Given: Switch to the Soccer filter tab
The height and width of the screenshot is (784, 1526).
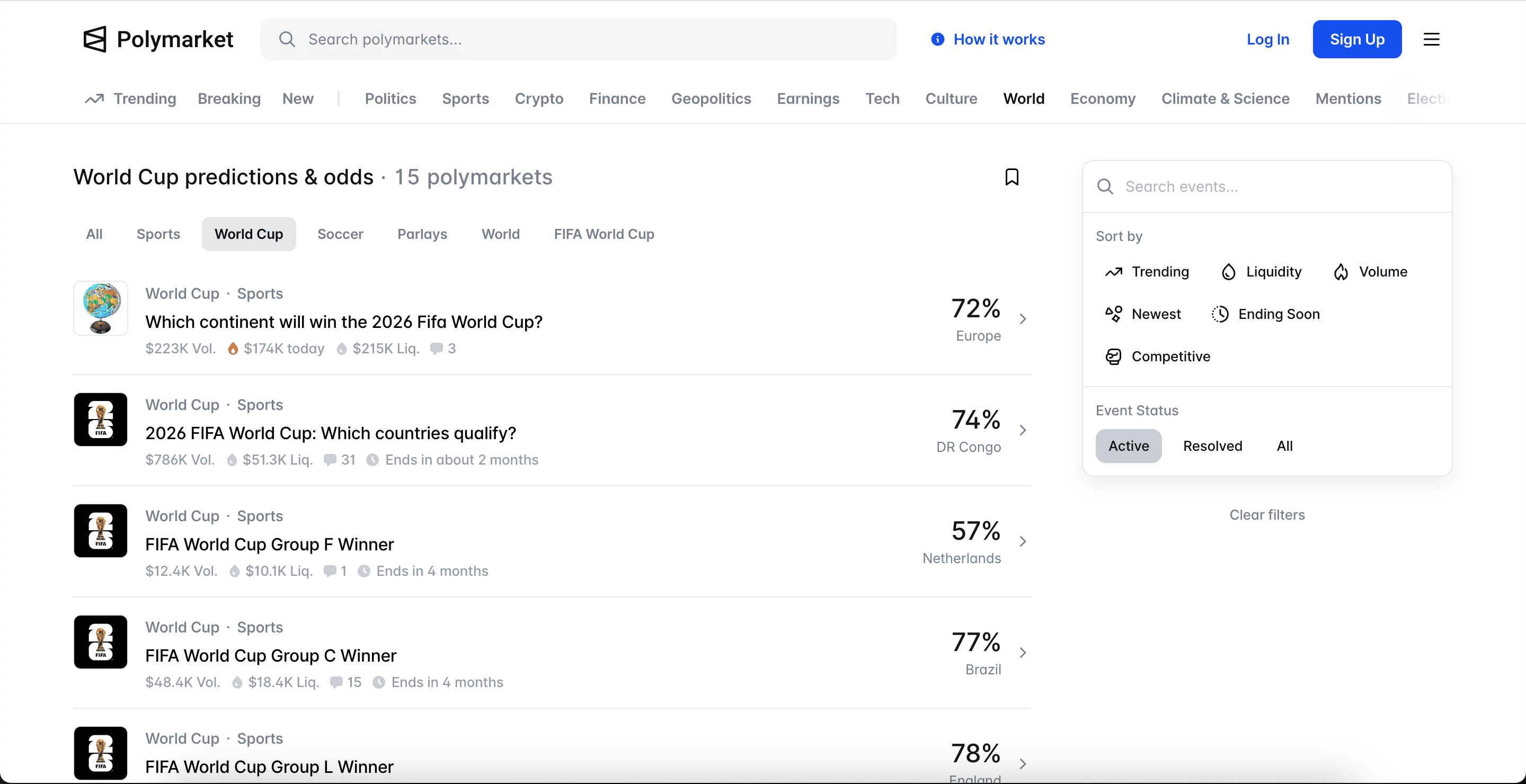Looking at the screenshot, I should (340, 234).
